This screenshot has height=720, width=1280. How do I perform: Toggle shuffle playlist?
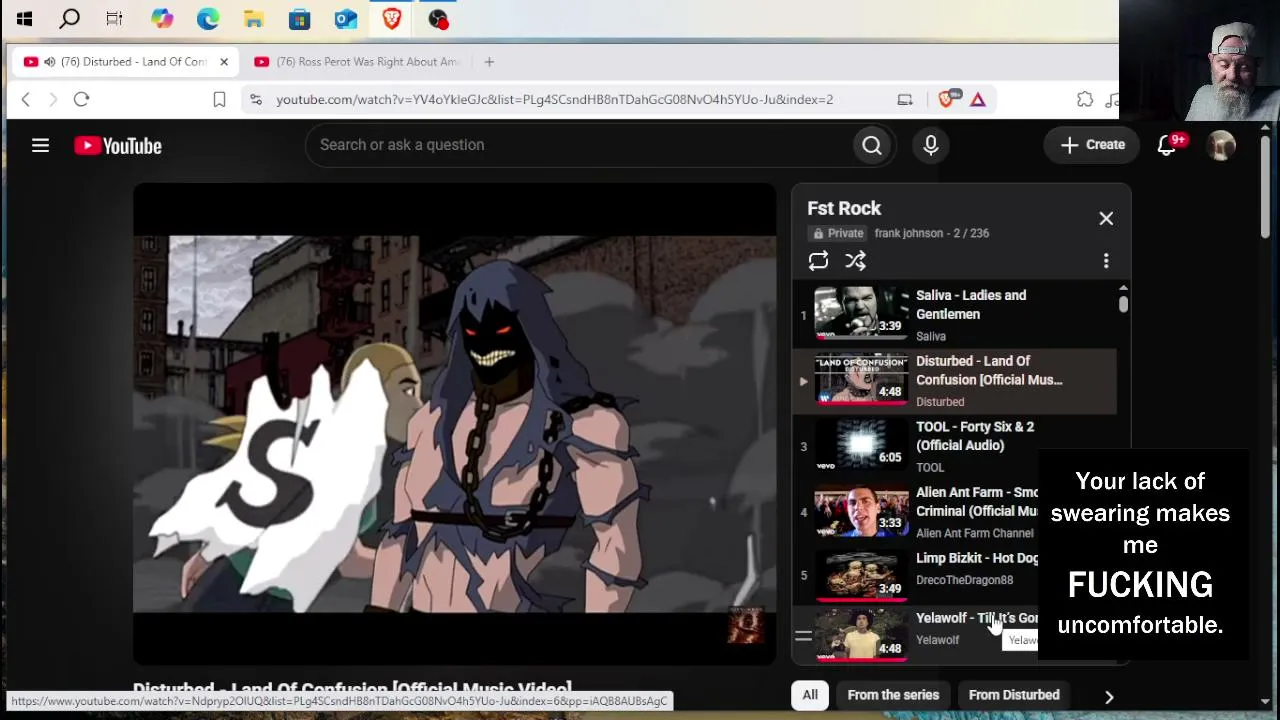[855, 261]
